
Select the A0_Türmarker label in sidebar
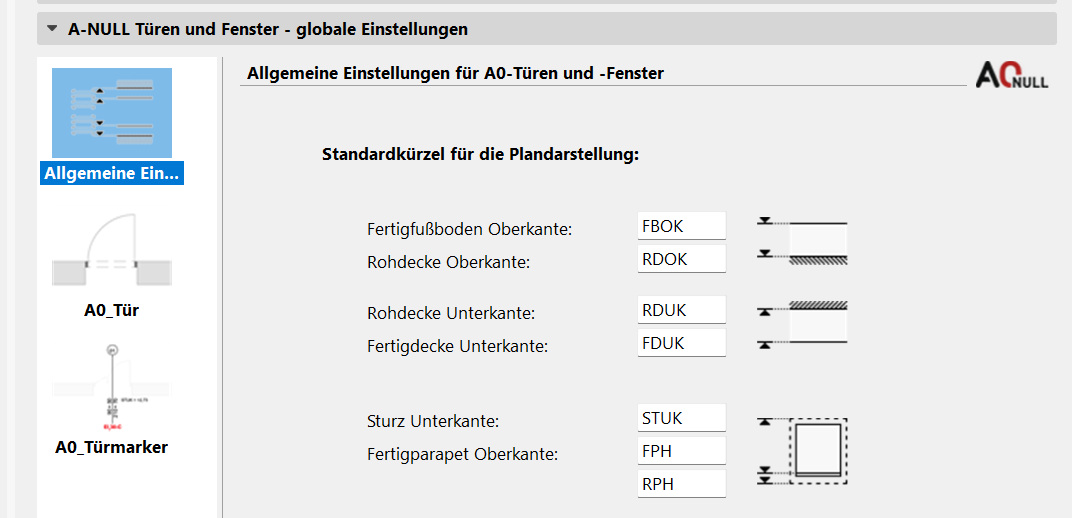point(112,448)
